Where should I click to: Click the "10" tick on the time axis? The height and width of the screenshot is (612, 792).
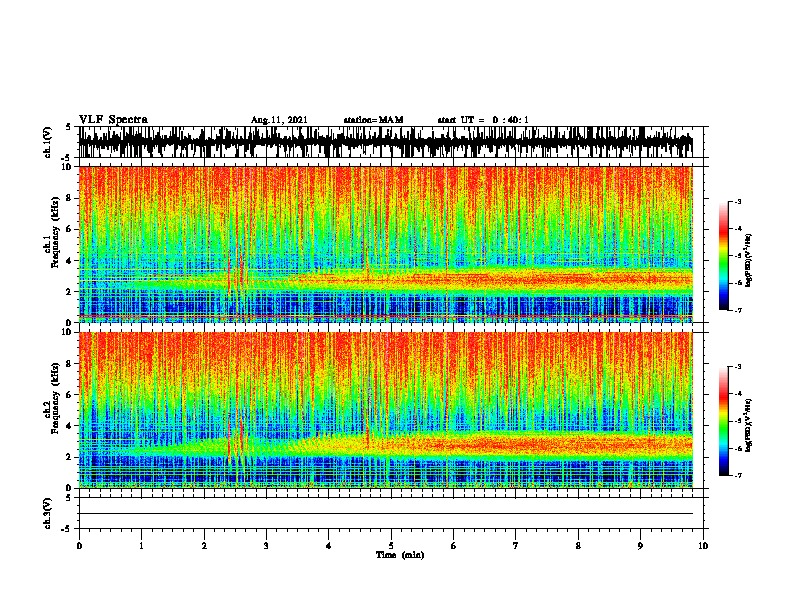[703, 546]
